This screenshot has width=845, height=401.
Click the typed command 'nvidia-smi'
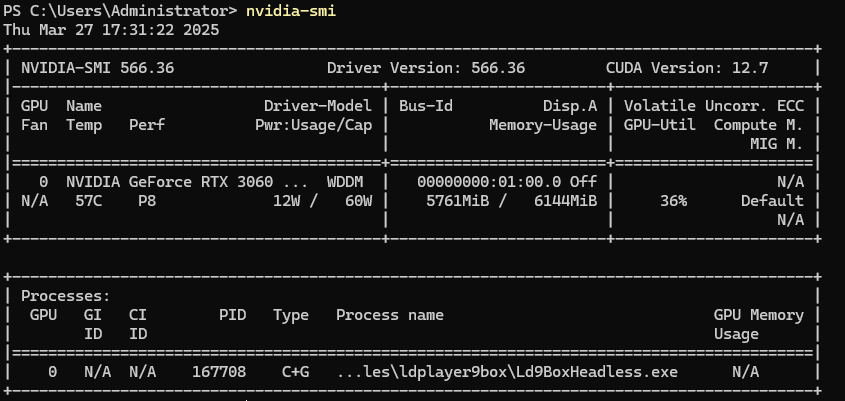pyautogui.click(x=291, y=11)
